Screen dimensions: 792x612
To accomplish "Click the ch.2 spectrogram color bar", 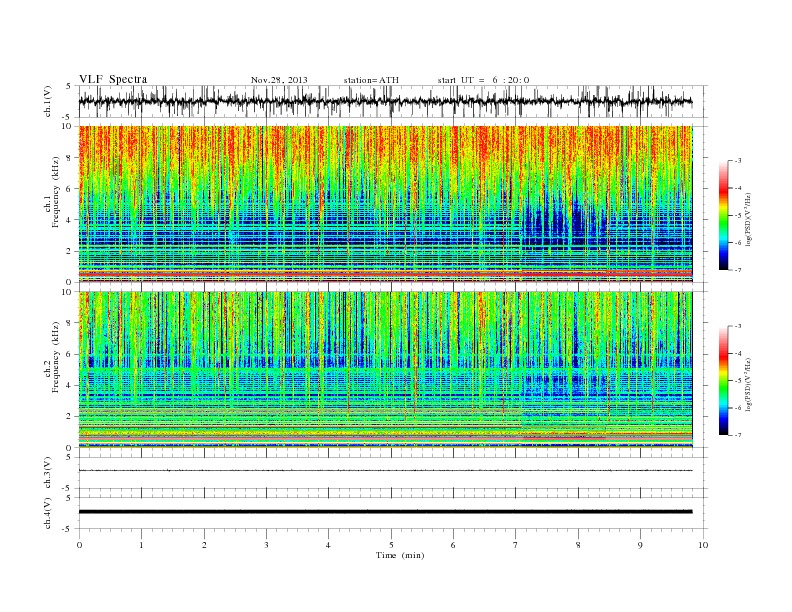I will (x=723, y=381).
